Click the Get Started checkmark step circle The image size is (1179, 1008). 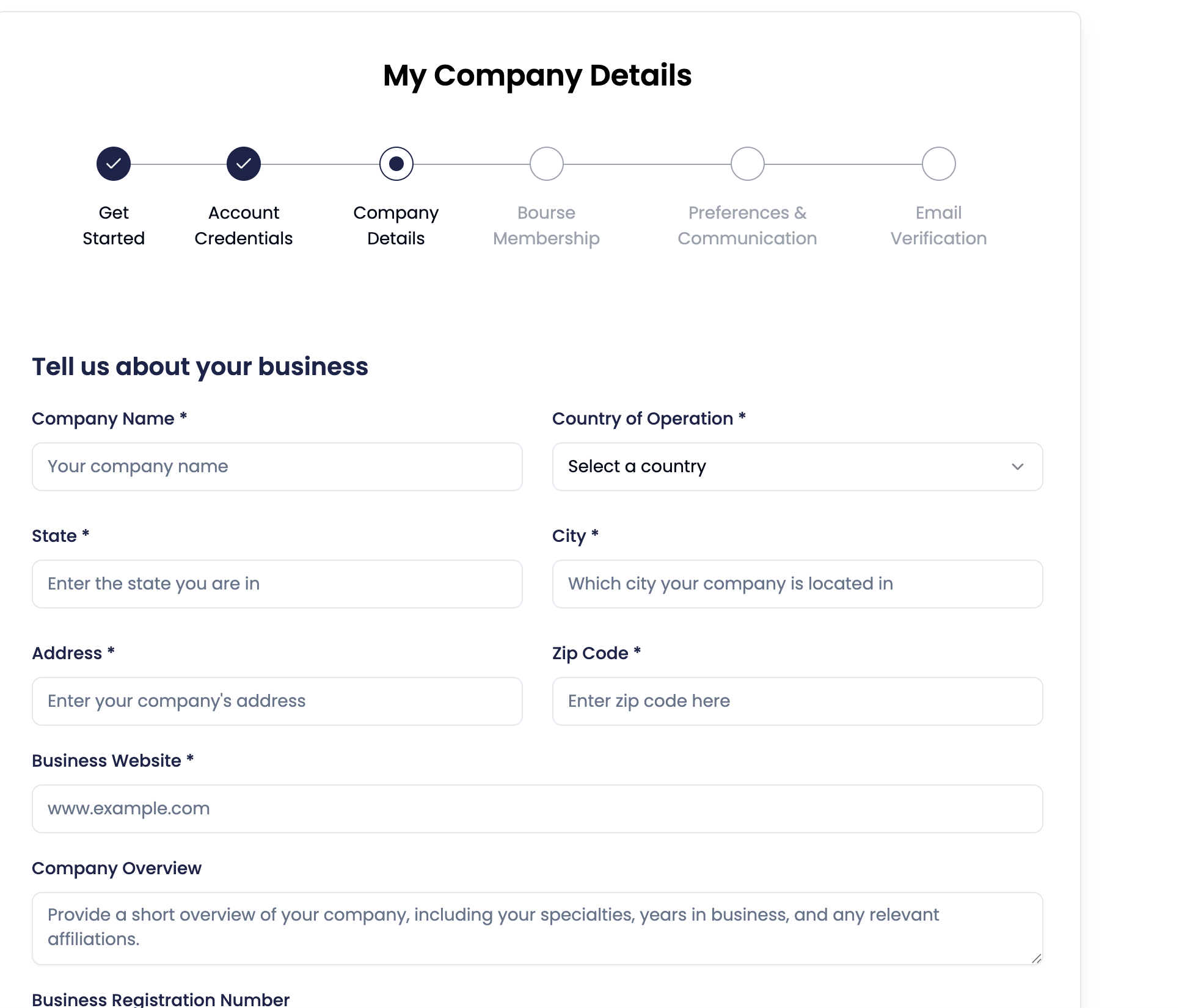coord(114,164)
